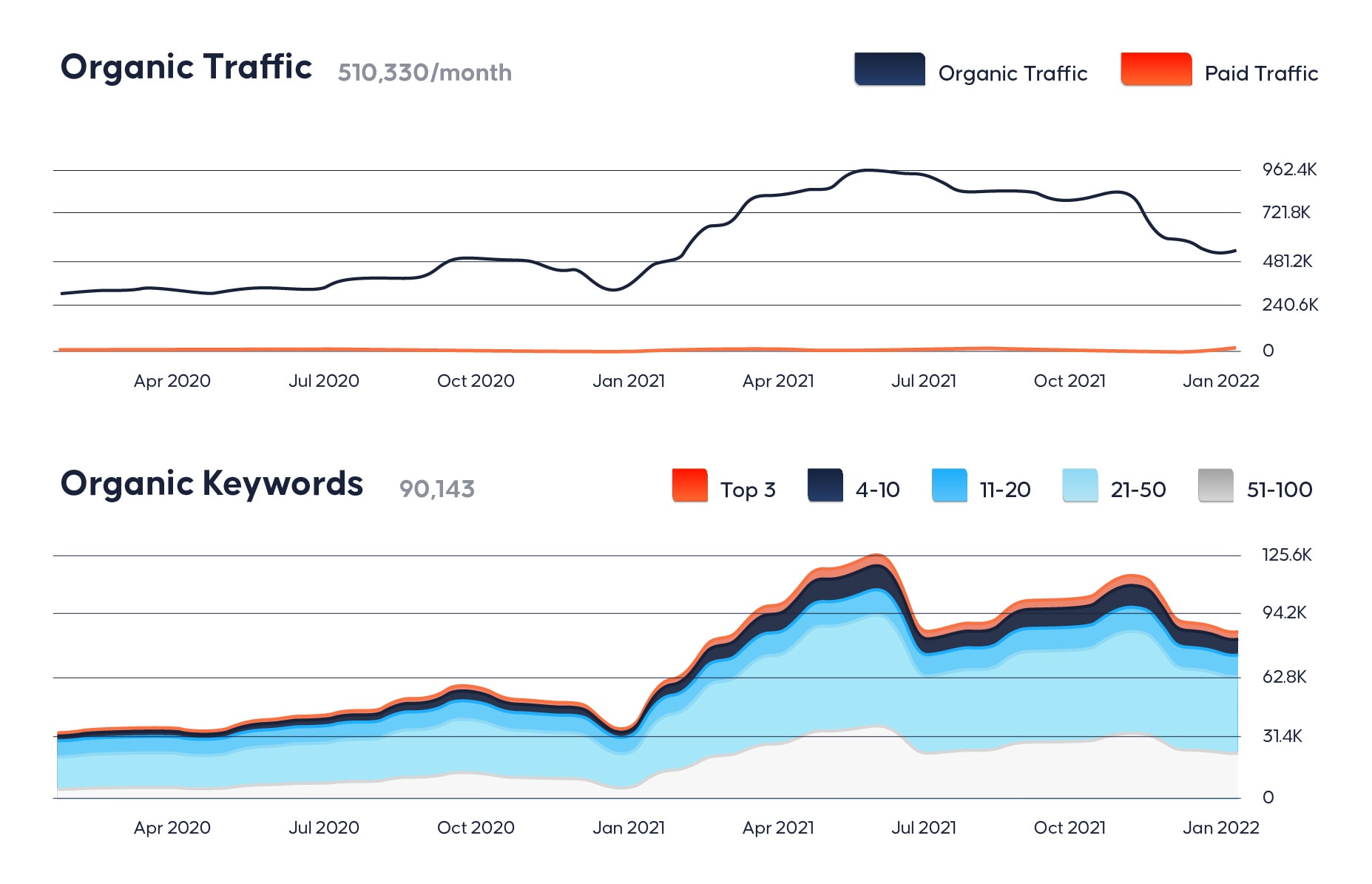
Task: Click the '94.2K' keywords axis label
Action: pyautogui.click(x=1284, y=613)
